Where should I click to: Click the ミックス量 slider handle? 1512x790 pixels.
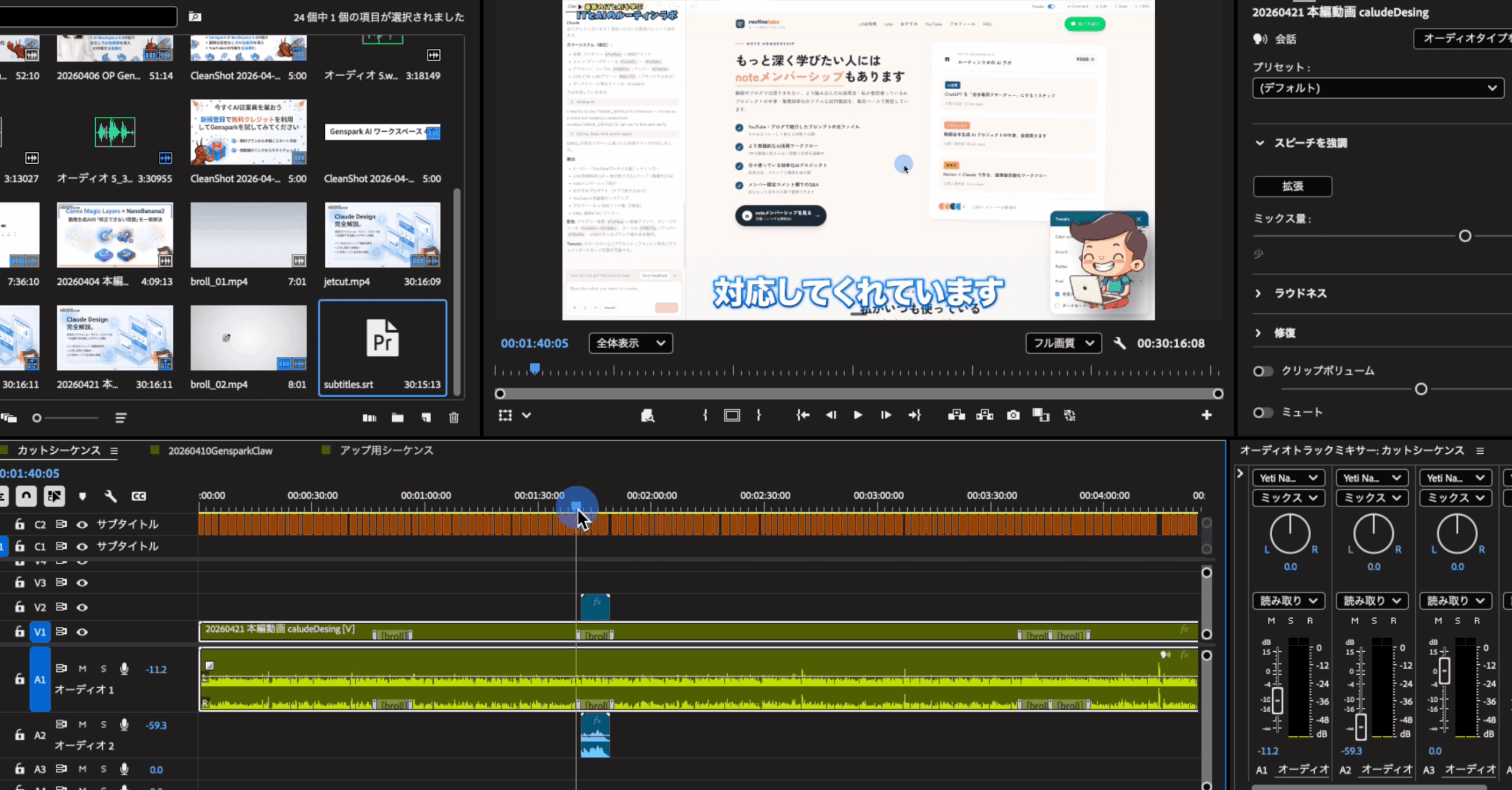1465,236
